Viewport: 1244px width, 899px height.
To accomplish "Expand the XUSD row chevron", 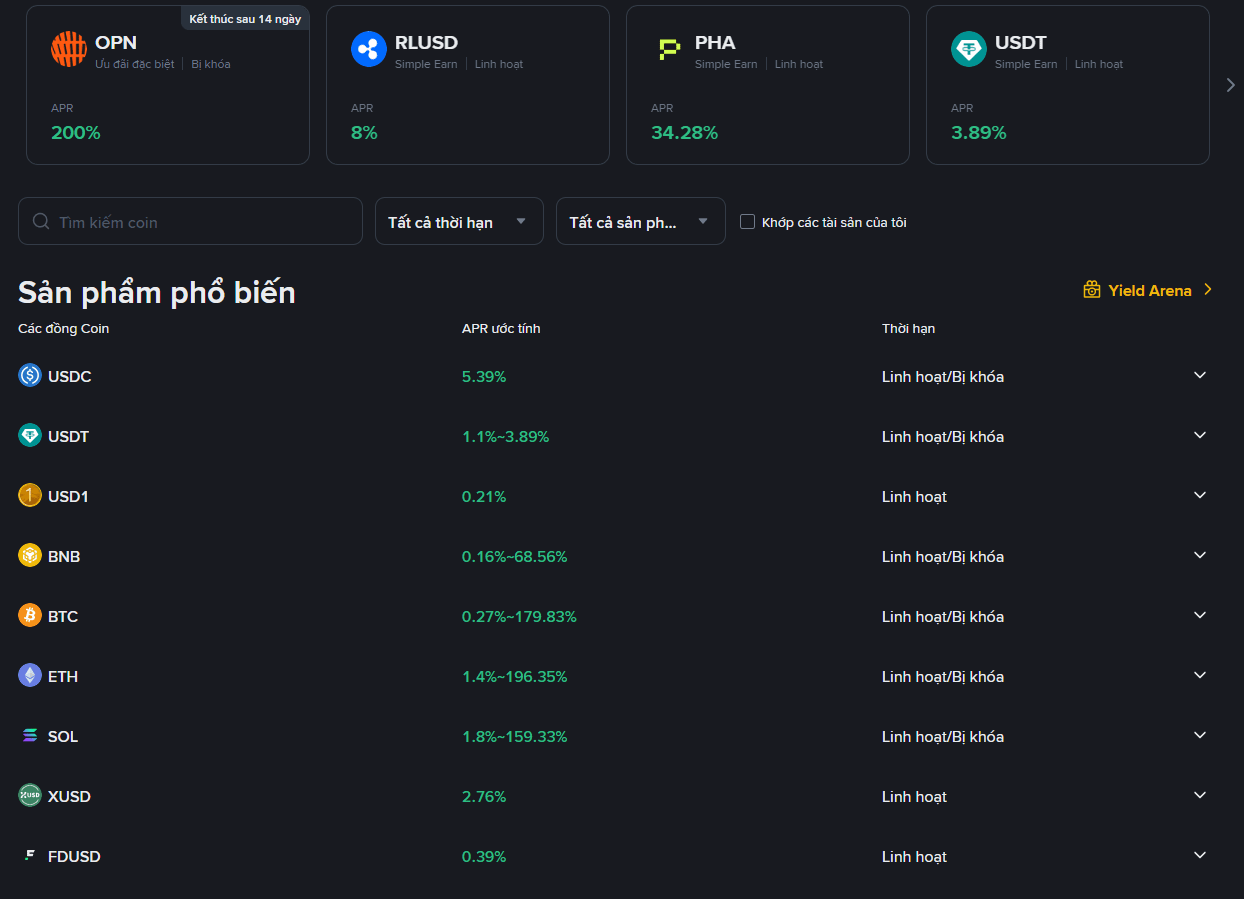I will point(1200,795).
